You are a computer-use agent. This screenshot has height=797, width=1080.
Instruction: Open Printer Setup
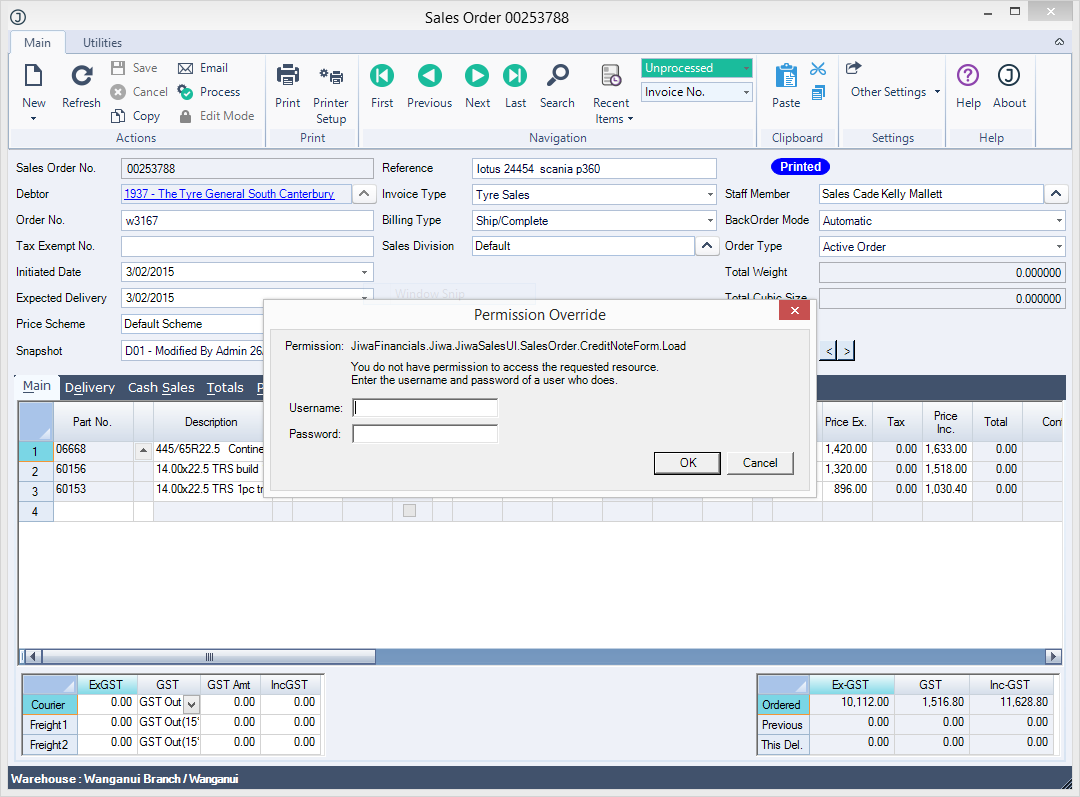331,77
